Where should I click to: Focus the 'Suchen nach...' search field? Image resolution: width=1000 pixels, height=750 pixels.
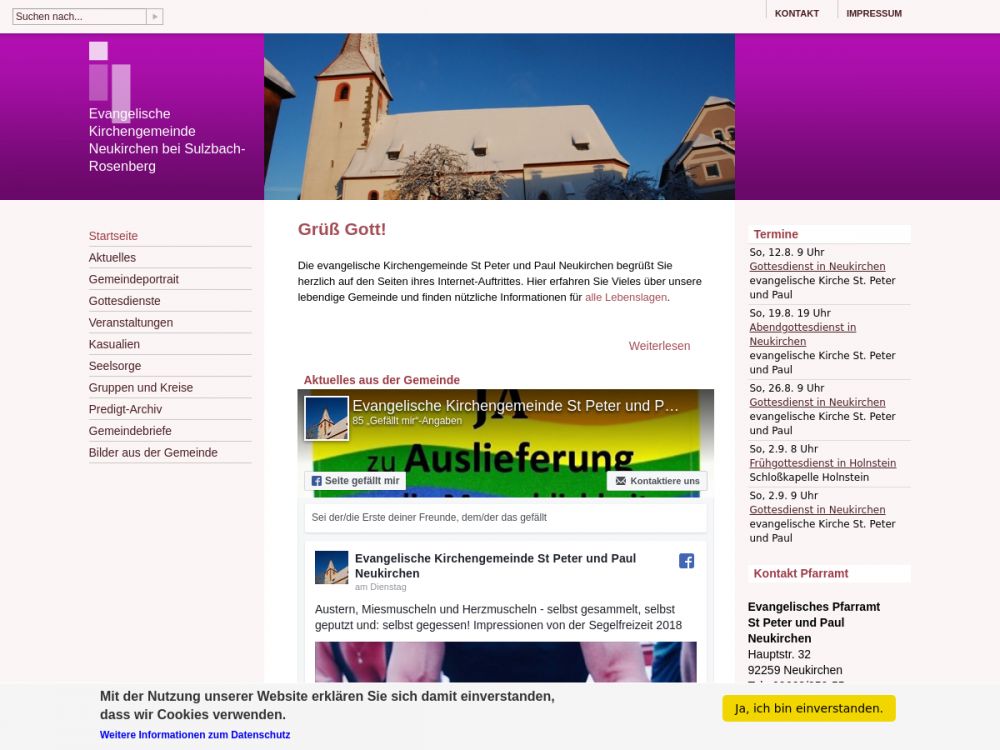tap(78, 17)
